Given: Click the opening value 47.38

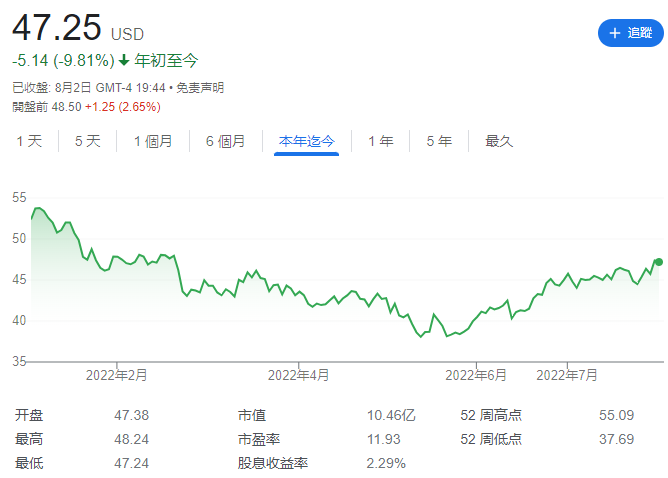Looking at the screenshot, I should [x=132, y=415].
